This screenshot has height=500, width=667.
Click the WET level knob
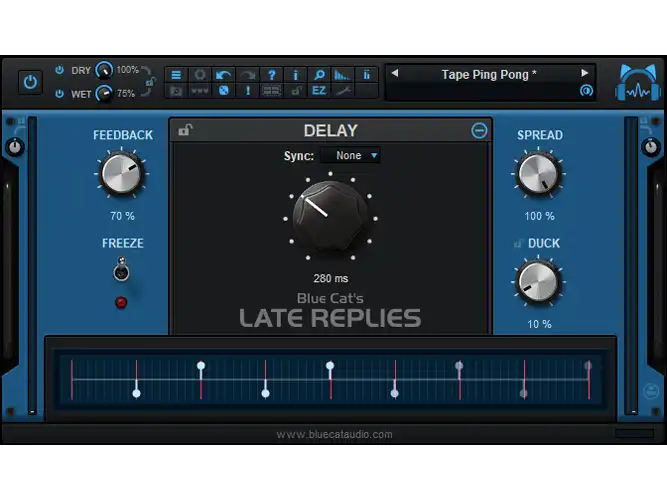click(104, 93)
